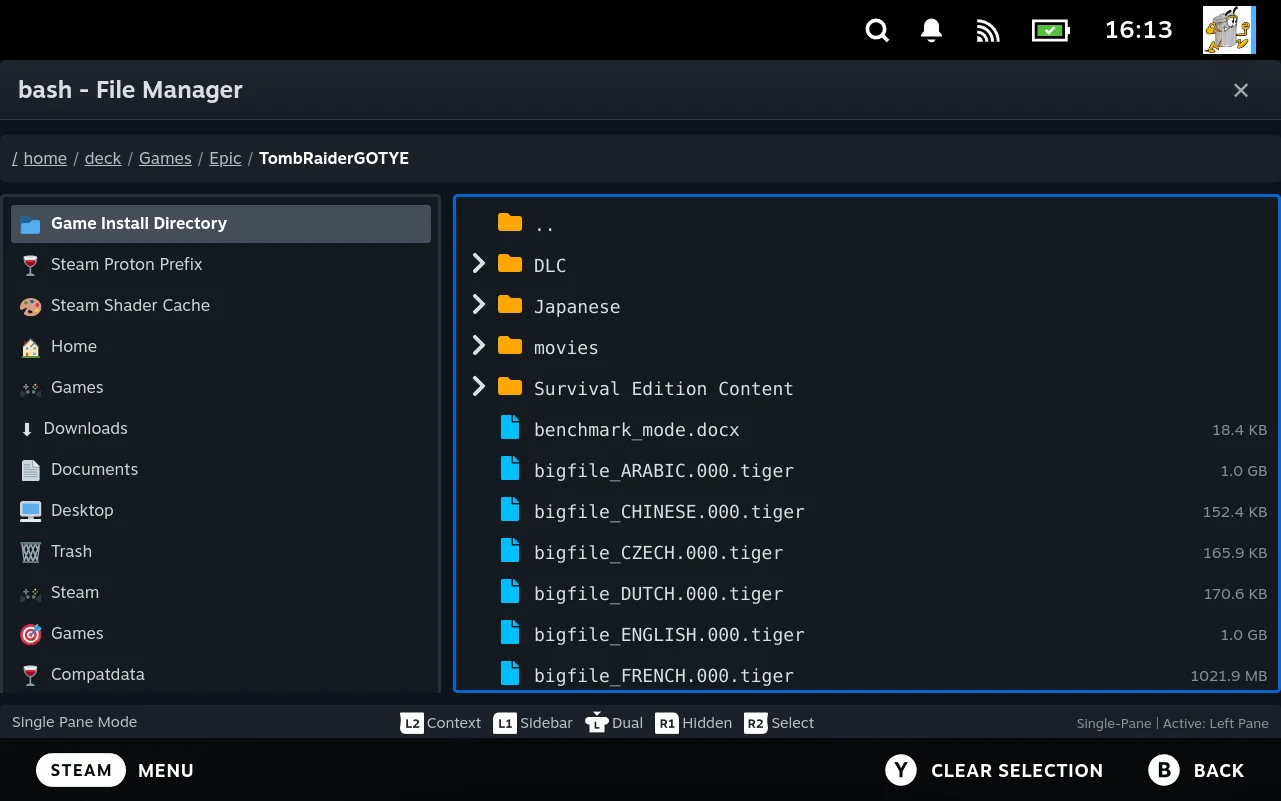Image resolution: width=1281 pixels, height=801 pixels.
Task: Click Downloads arrow icon in sidebar
Action: tap(27, 429)
